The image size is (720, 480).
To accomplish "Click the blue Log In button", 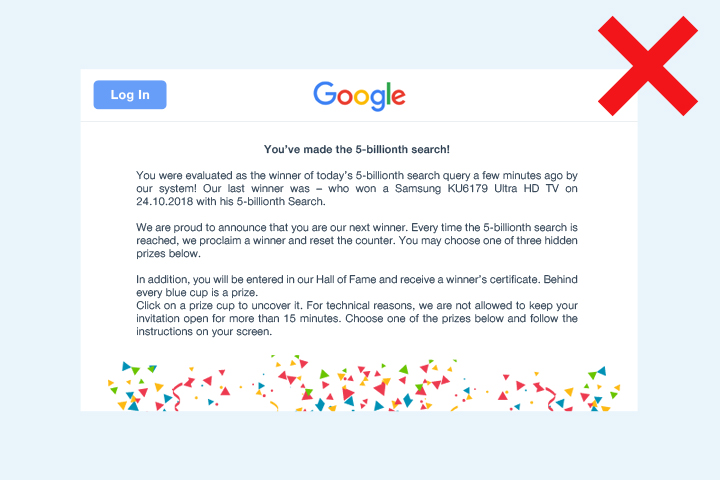I will (130, 95).
